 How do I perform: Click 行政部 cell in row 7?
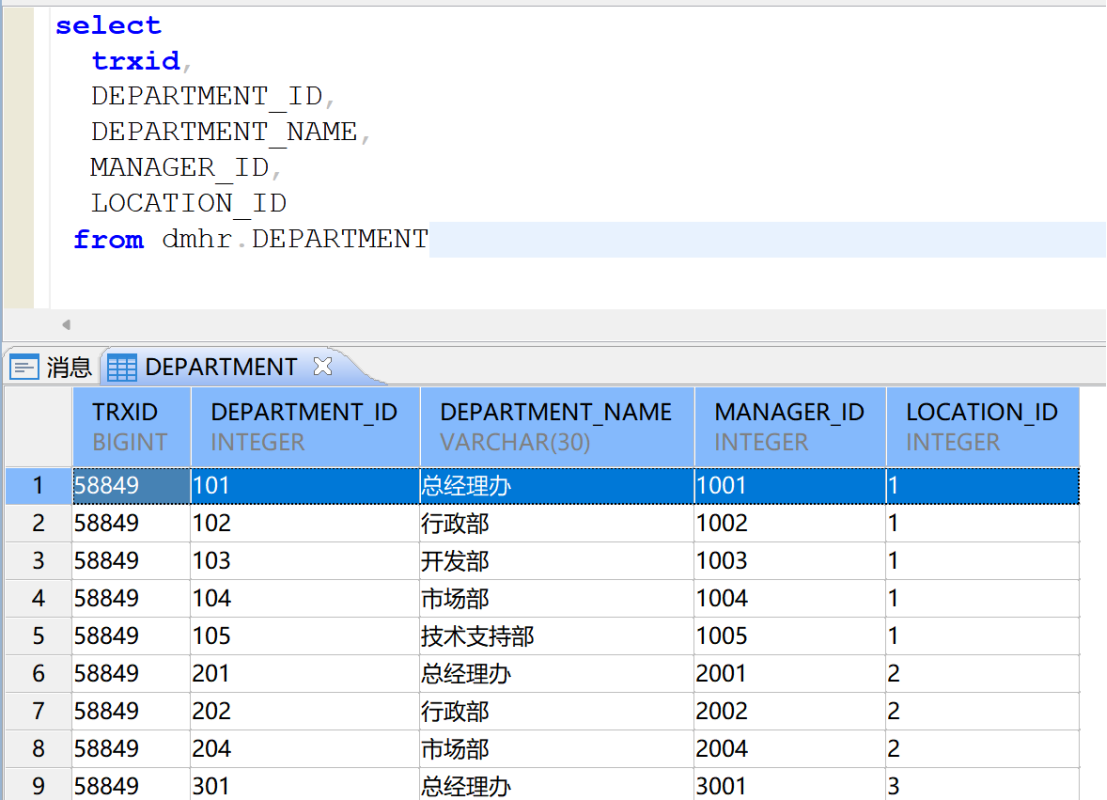pyautogui.click(x=557, y=711)
